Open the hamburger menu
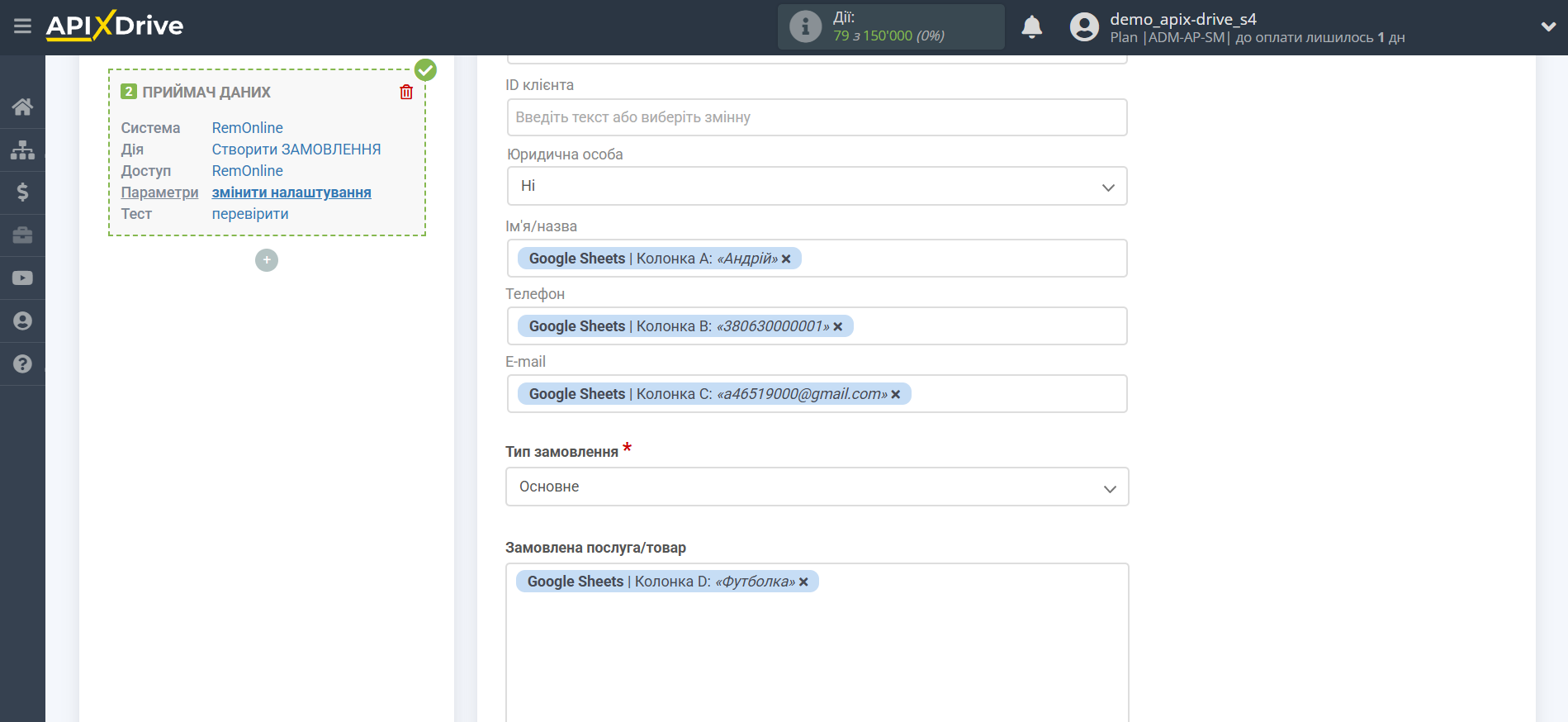Image resolution: width=1568 pixels, height=722 pixels. (x=22, y=26)
